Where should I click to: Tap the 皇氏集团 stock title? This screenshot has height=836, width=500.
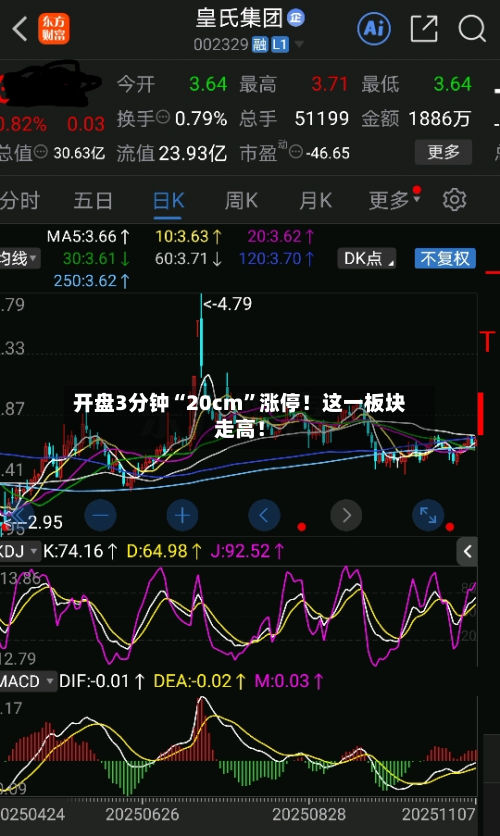(239, 18)
